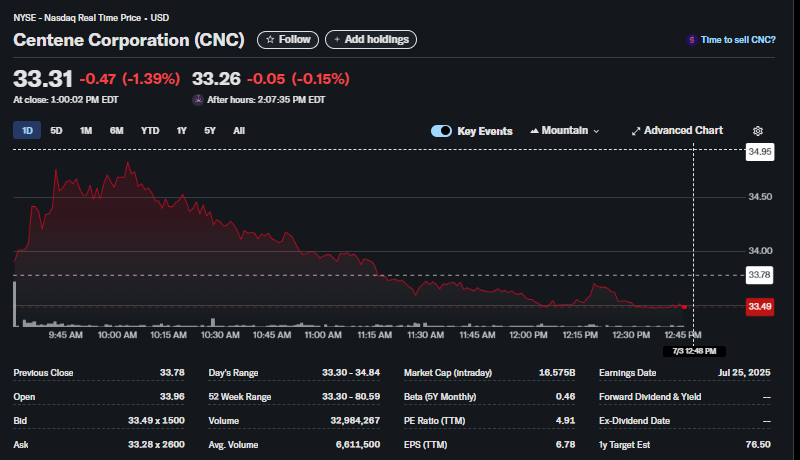Click Earnings Date value Jul 25, 2025
800x460 pixels.
click(x=744, y=373)
